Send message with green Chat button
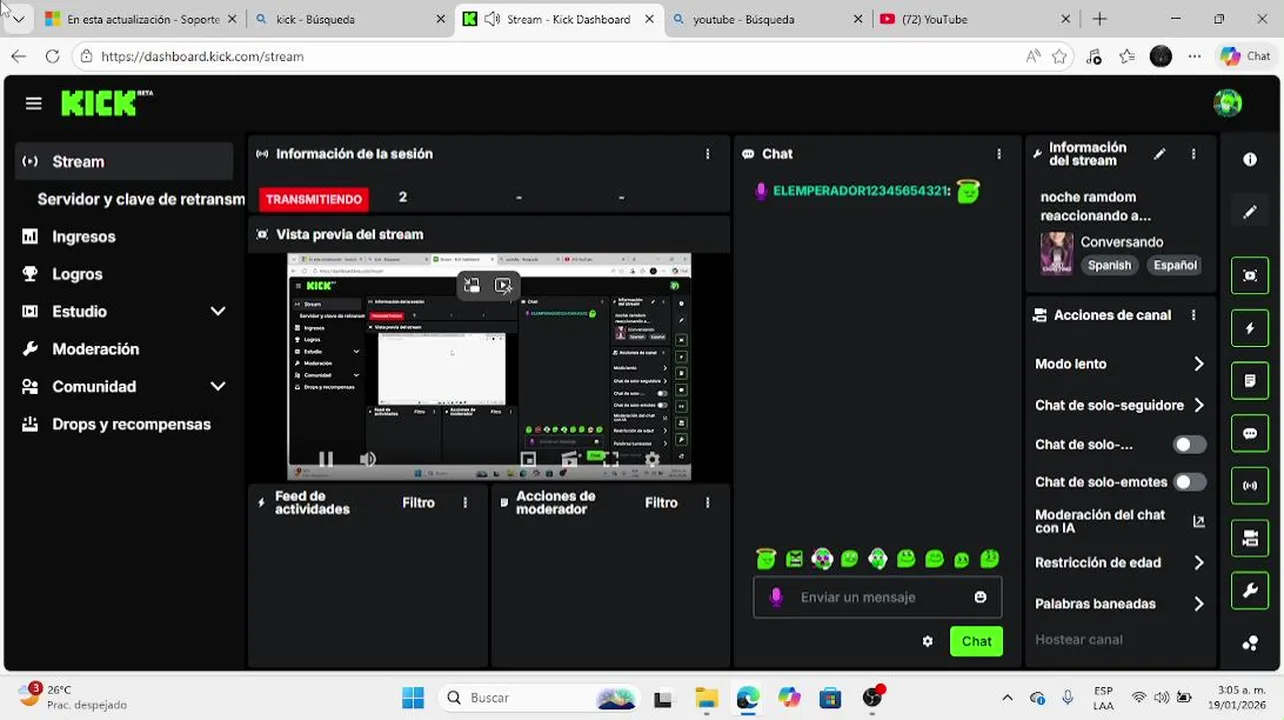 point(976,642)
